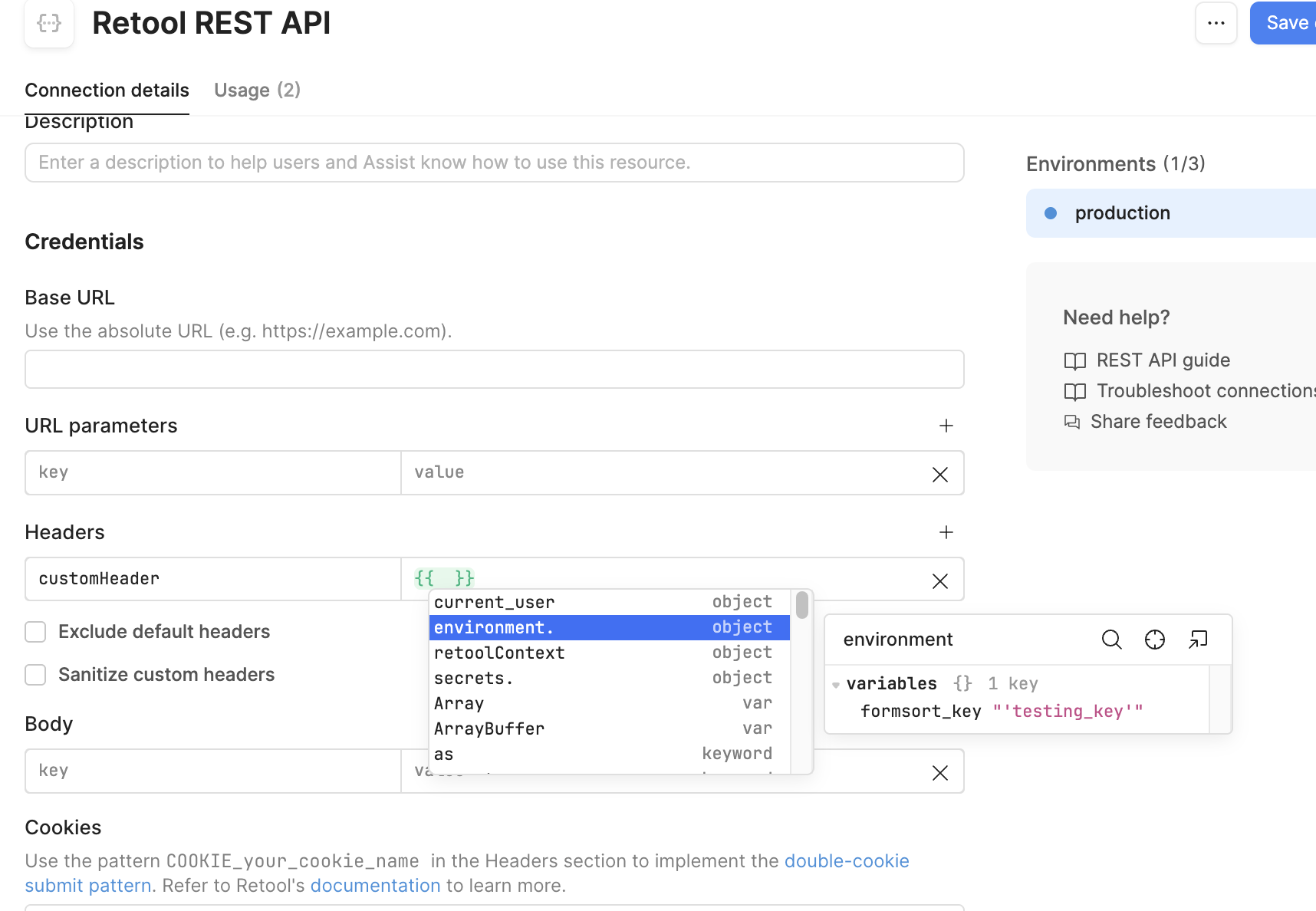Enable Sanitize custom headers checkbox
Viewport: 1316px width, 911px height.
35,675
